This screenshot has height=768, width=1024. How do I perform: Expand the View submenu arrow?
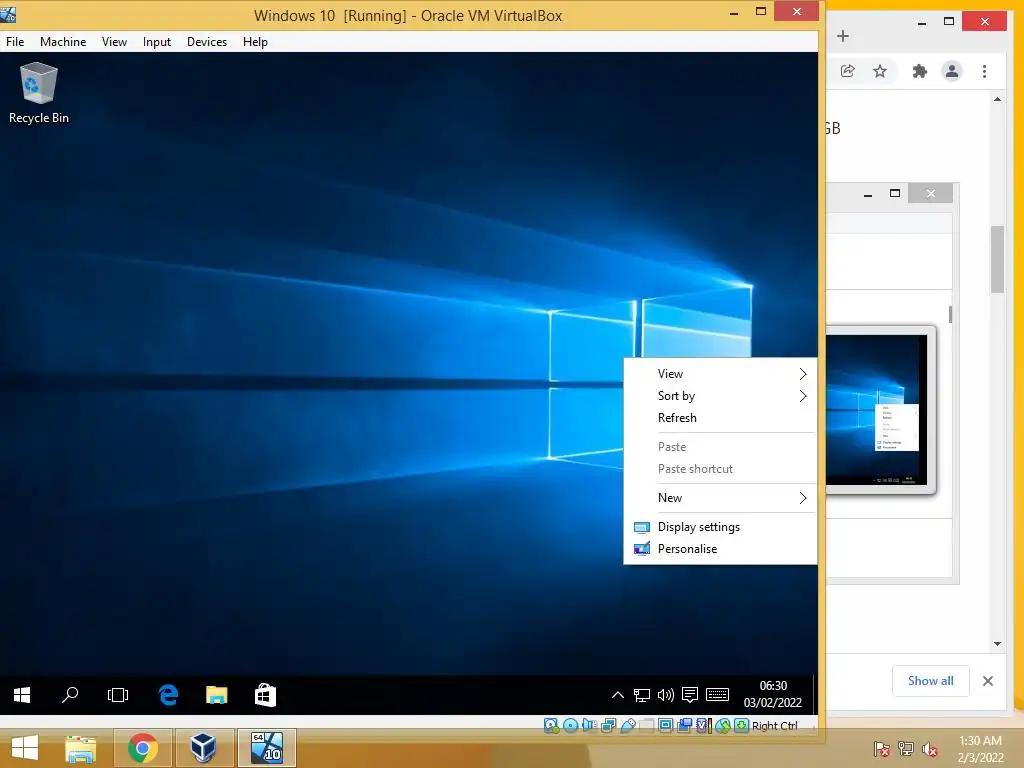[803, 374]
